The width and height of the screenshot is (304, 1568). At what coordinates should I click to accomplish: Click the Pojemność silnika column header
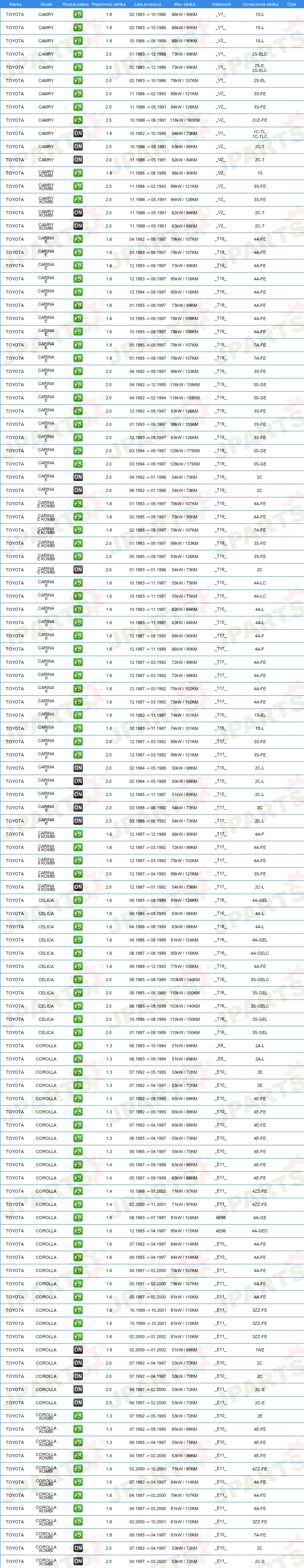tap(109, 4)
